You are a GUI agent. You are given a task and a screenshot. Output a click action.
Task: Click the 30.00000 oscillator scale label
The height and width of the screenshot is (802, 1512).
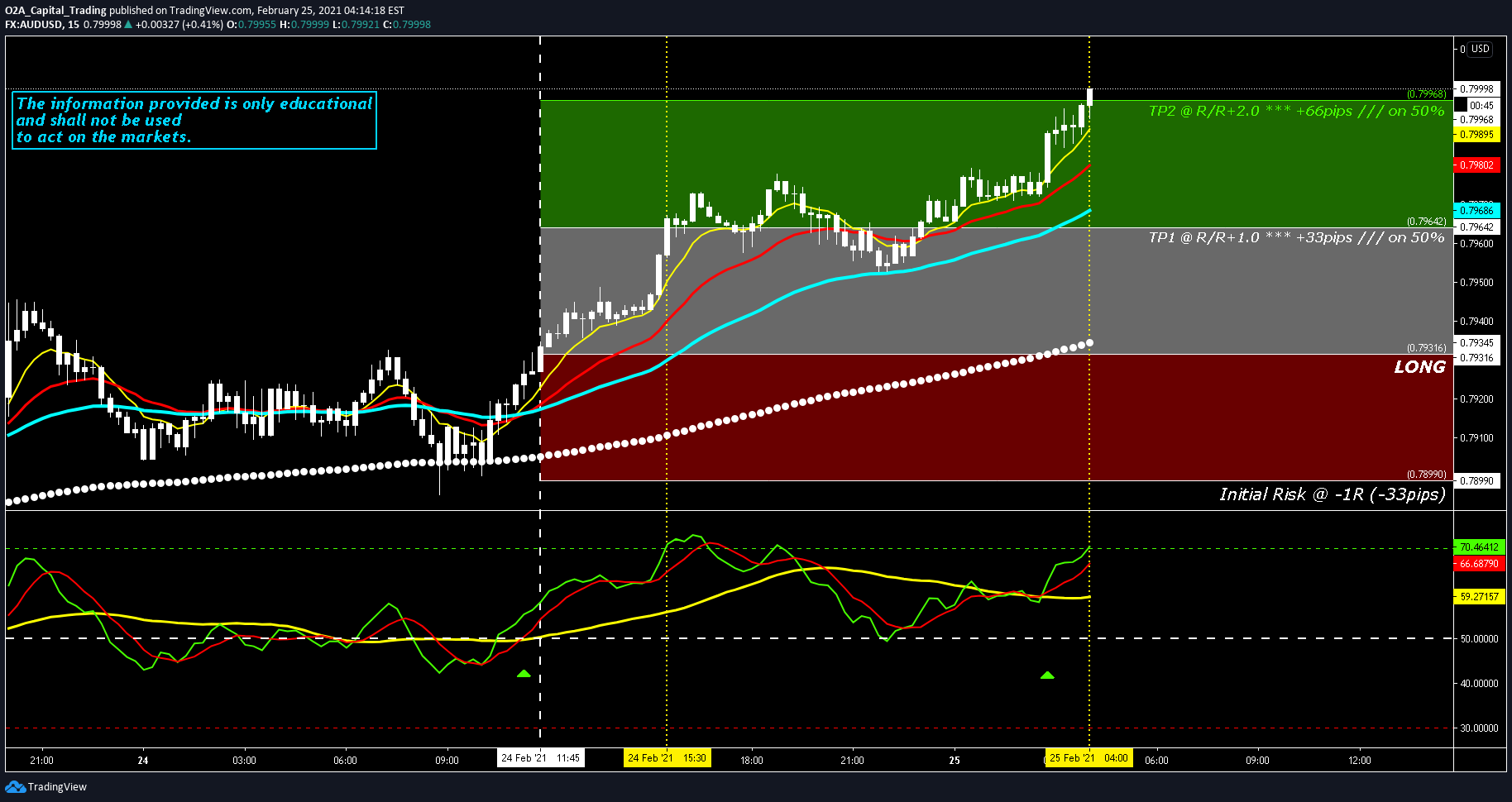pyautogui.click(x=1478, y=728)
